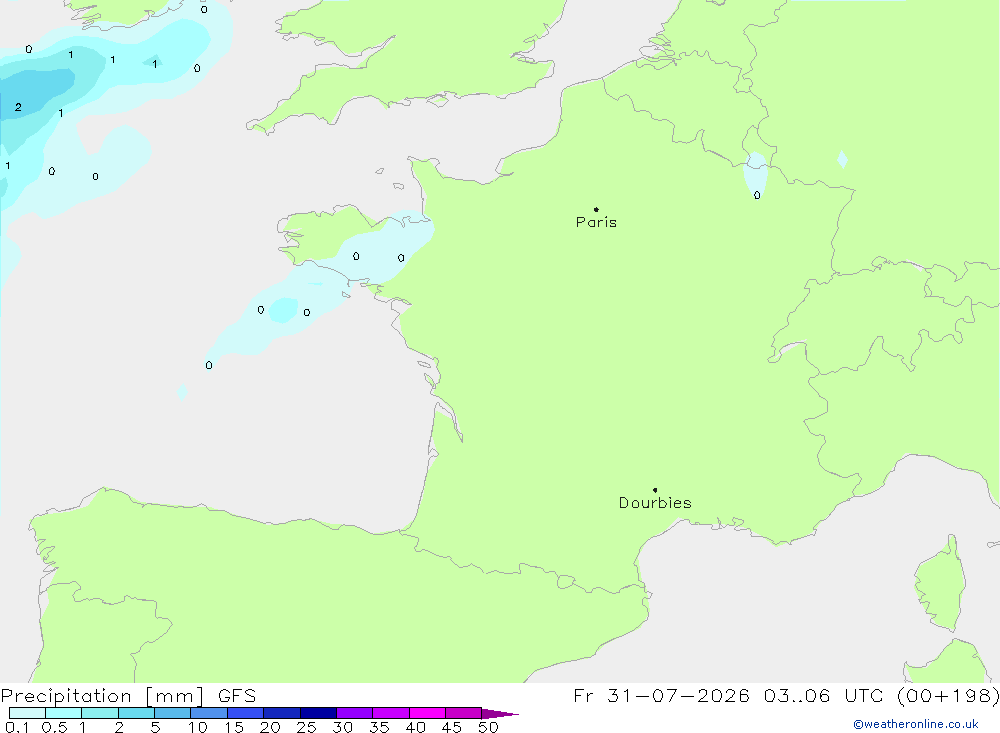Click the "10" legend scale label
This screenshot has height=733, width=1000.
point(198,727)
